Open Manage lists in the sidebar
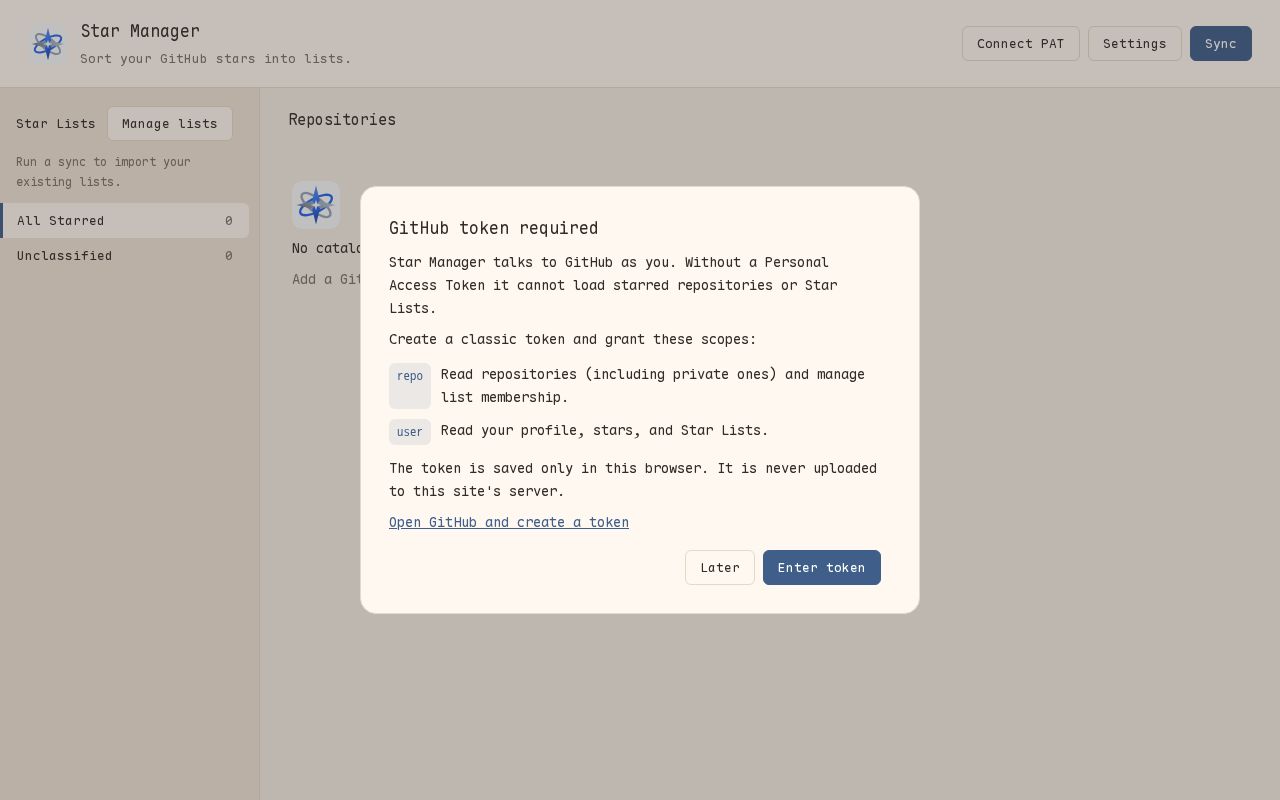The image size is (1280, 800). (x=170, y=124)
